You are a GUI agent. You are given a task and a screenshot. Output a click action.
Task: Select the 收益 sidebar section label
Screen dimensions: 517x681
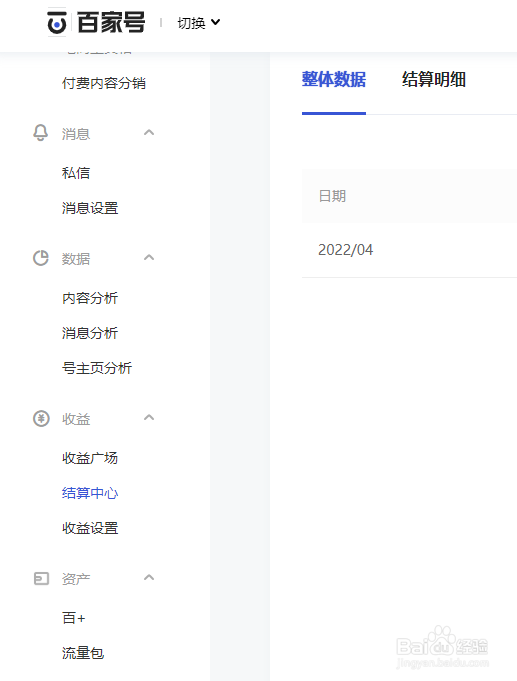(x=76, y=419)
